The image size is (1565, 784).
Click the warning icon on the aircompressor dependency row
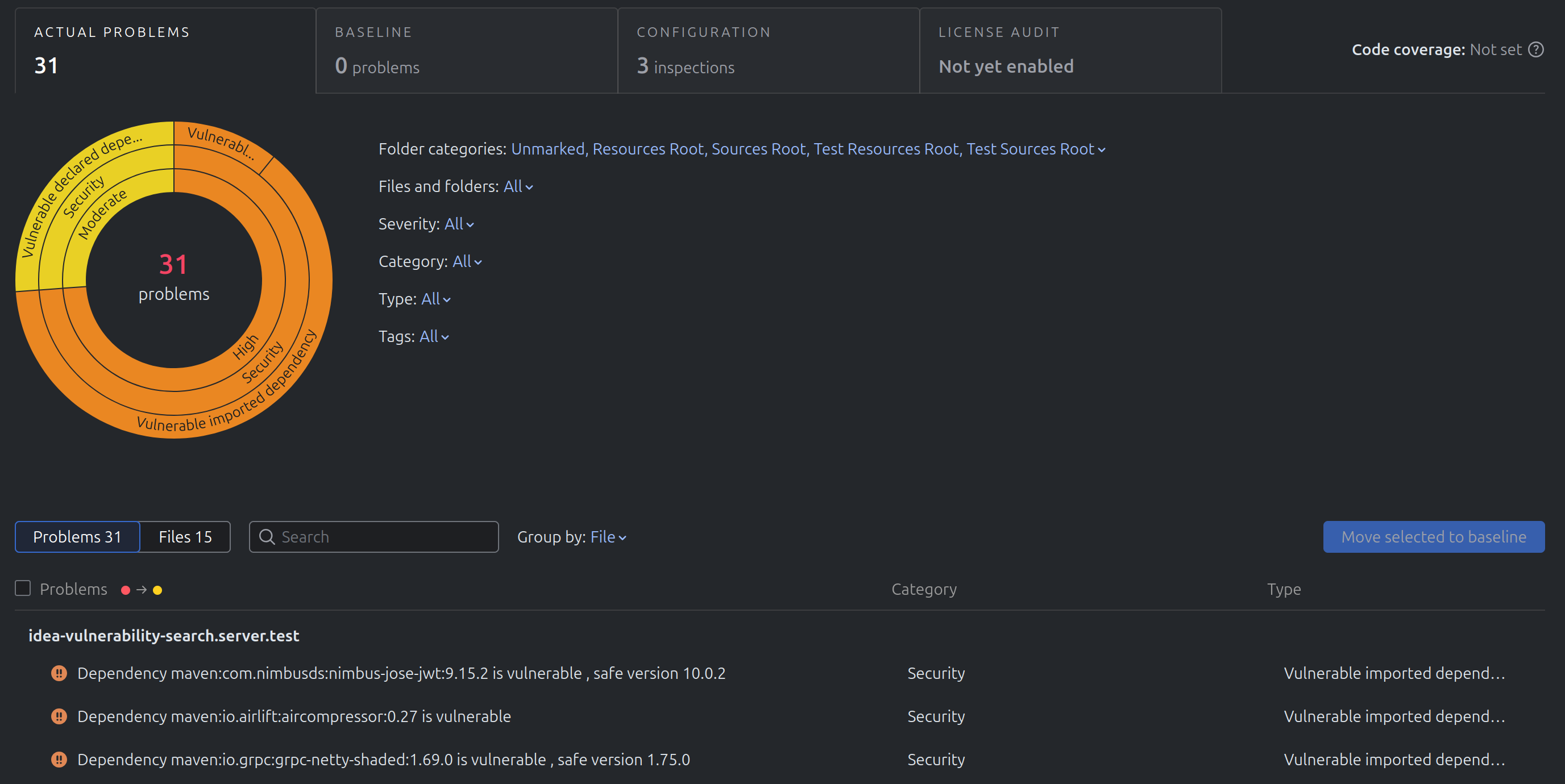59,716
